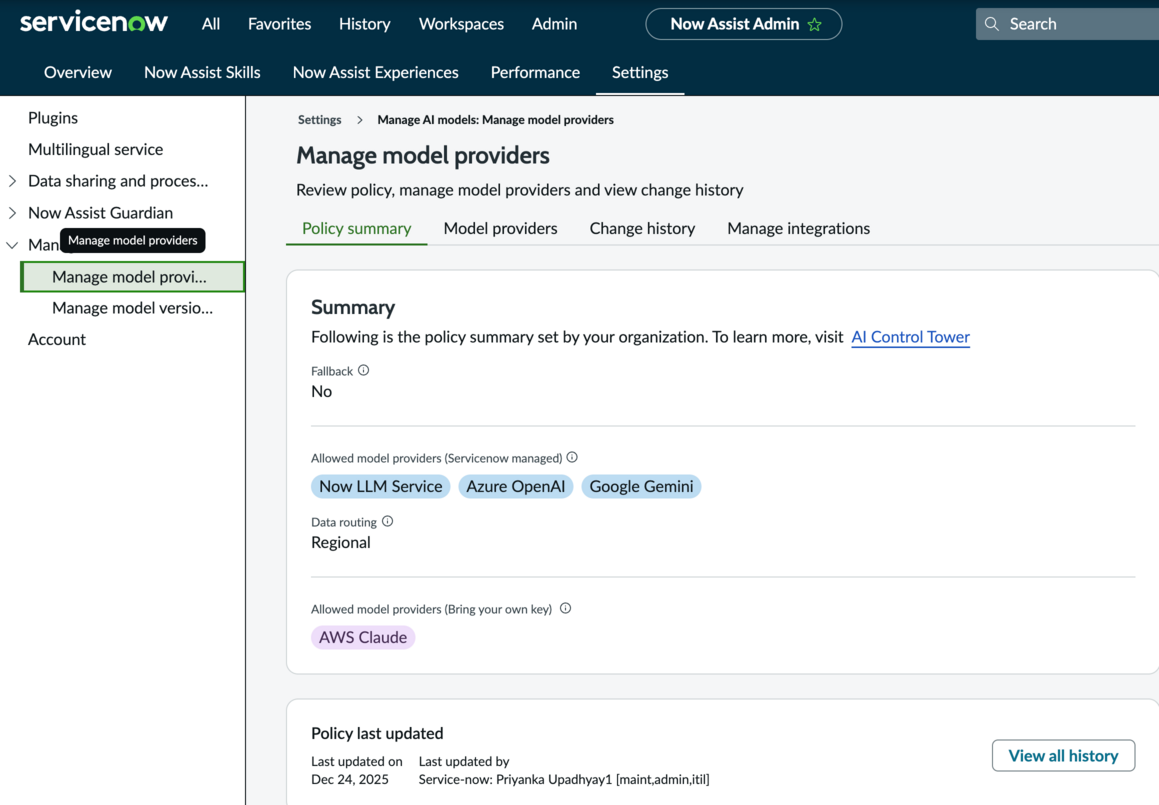Go to Now Assist Experiences tab
Image resolution: width=1159 pixels, height=805 pixels.
click(375, 72)
